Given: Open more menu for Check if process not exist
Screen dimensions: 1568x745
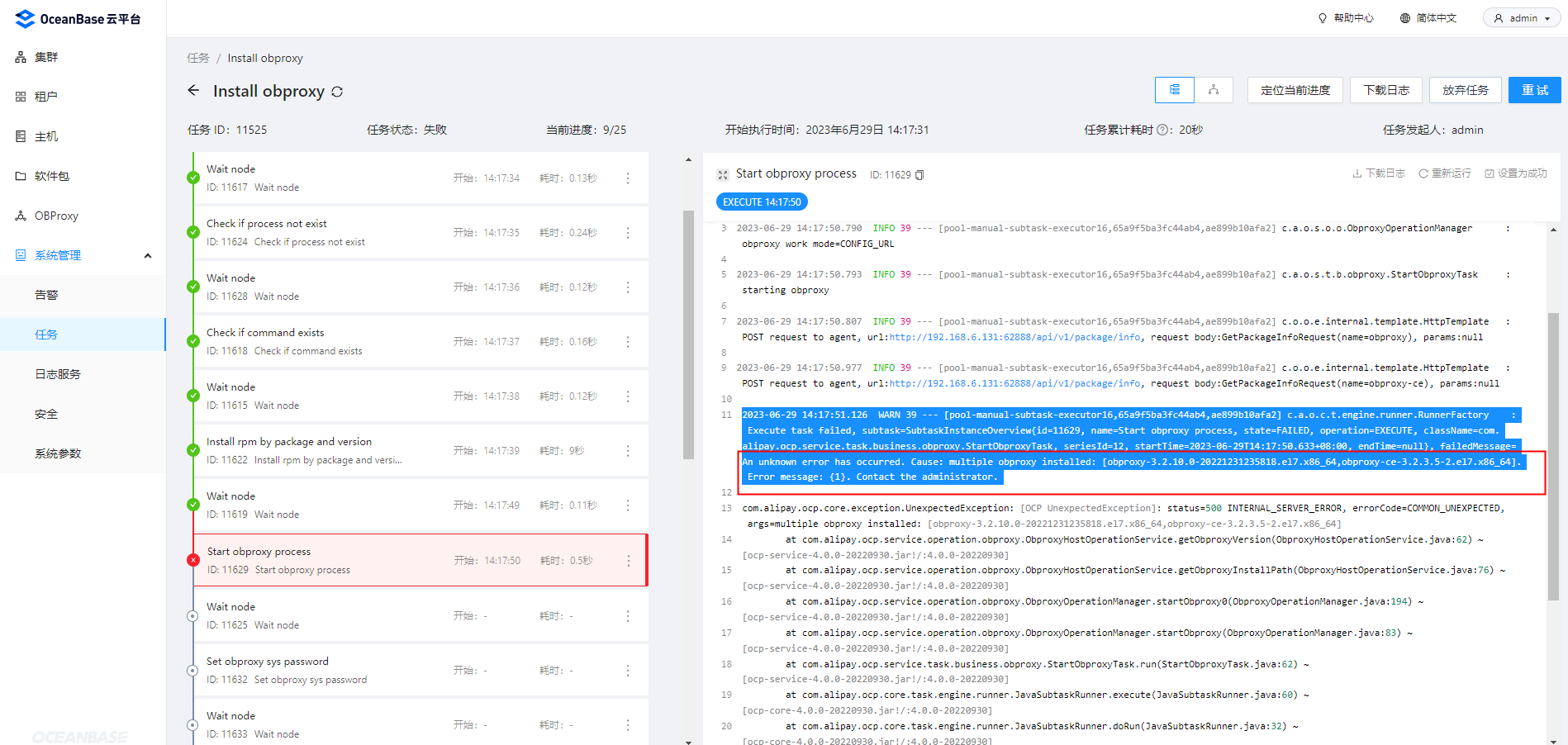Looking at the screenshot, I should (628, 233).
